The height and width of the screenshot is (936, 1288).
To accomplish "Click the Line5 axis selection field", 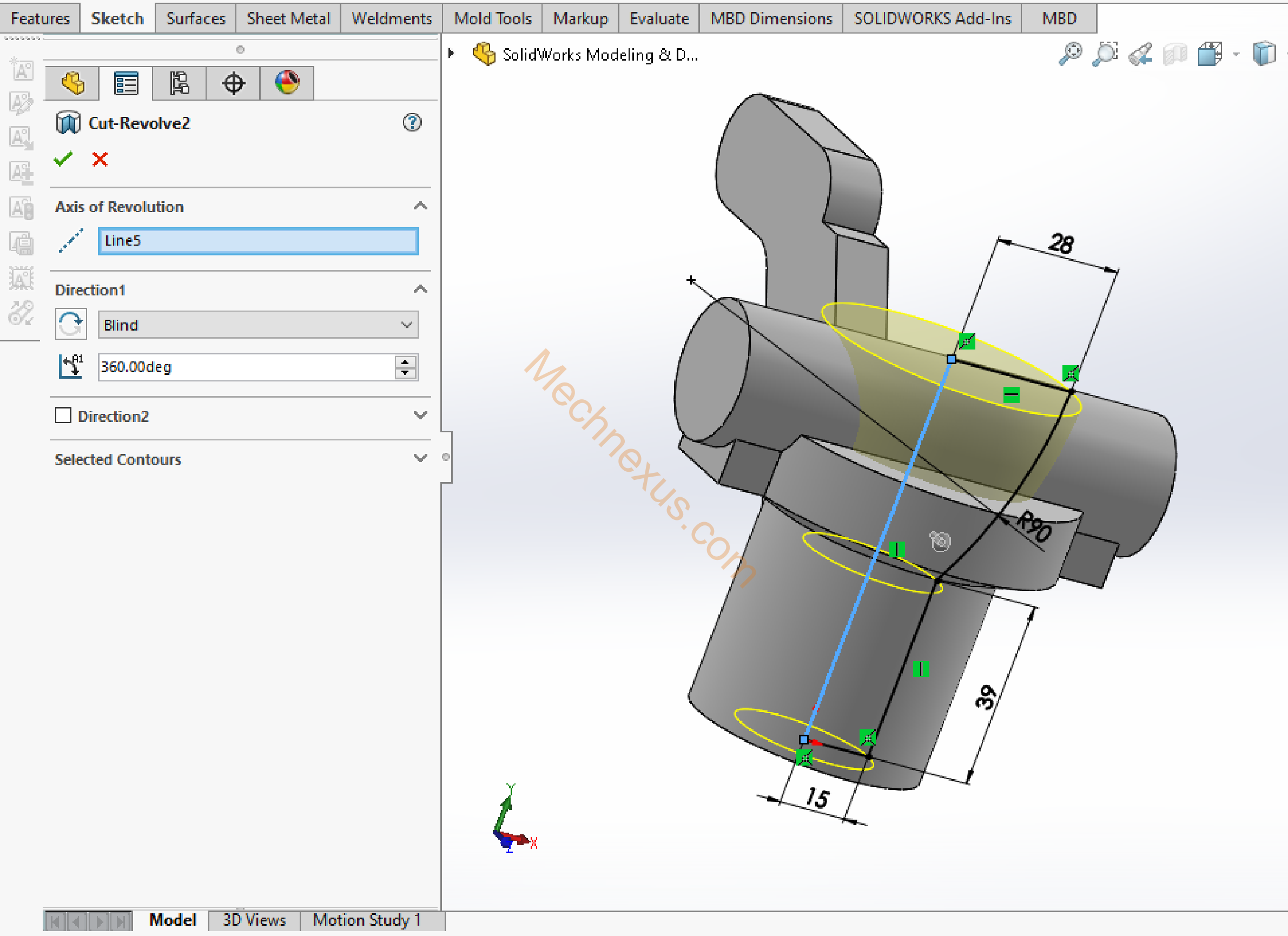I will click(x=258, y=241).
